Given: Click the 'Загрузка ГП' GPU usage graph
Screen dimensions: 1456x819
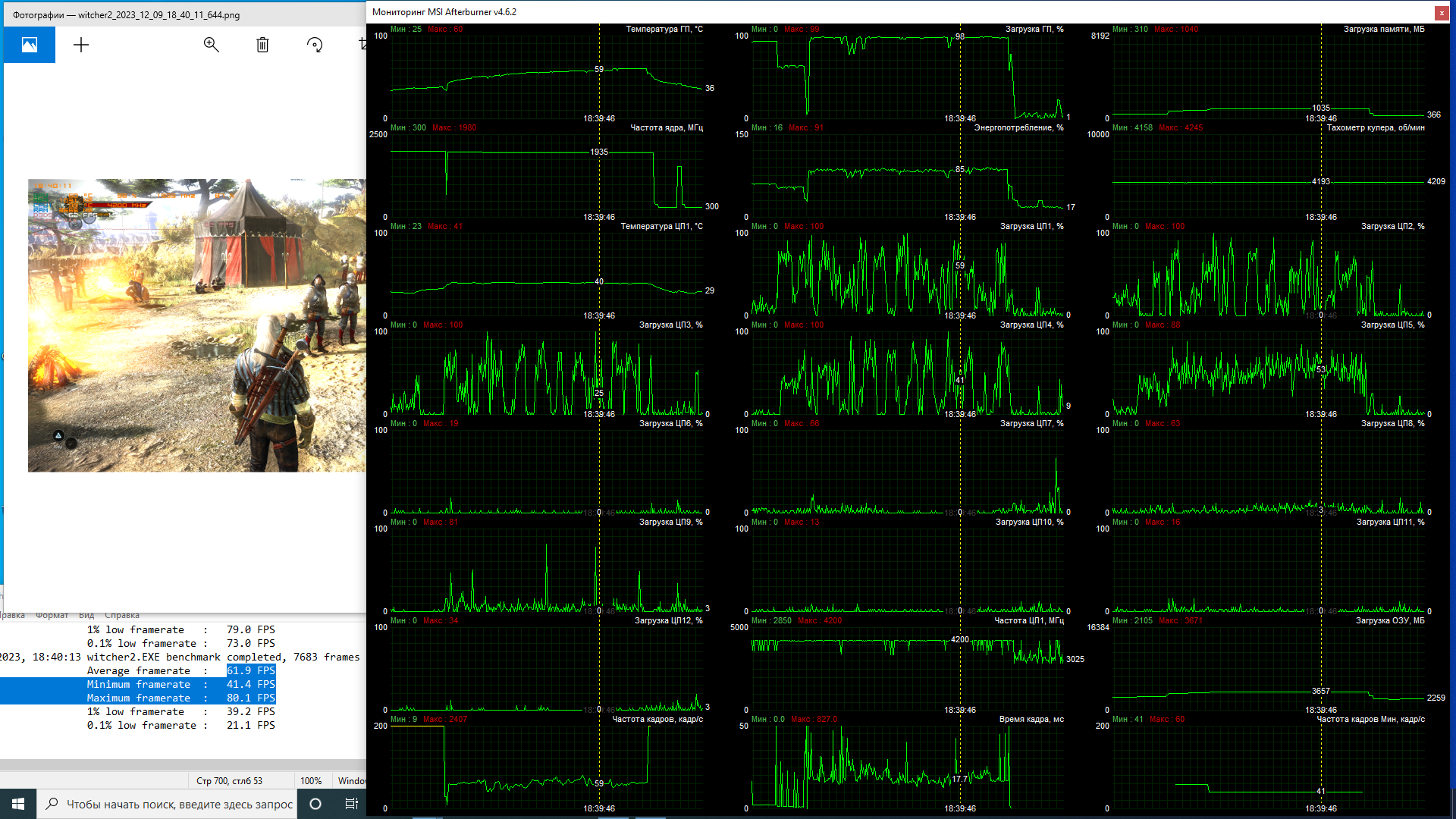Looking at the screenshot, I should [908, 76].
